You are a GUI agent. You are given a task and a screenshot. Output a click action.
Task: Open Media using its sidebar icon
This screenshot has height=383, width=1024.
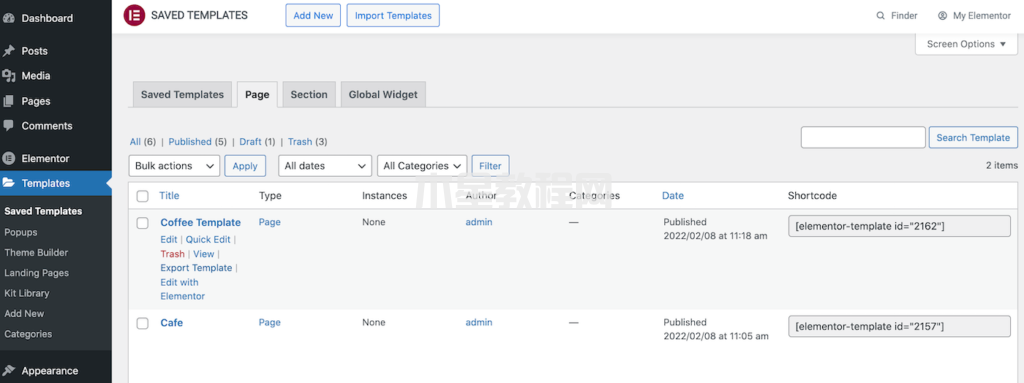(8, 76)
